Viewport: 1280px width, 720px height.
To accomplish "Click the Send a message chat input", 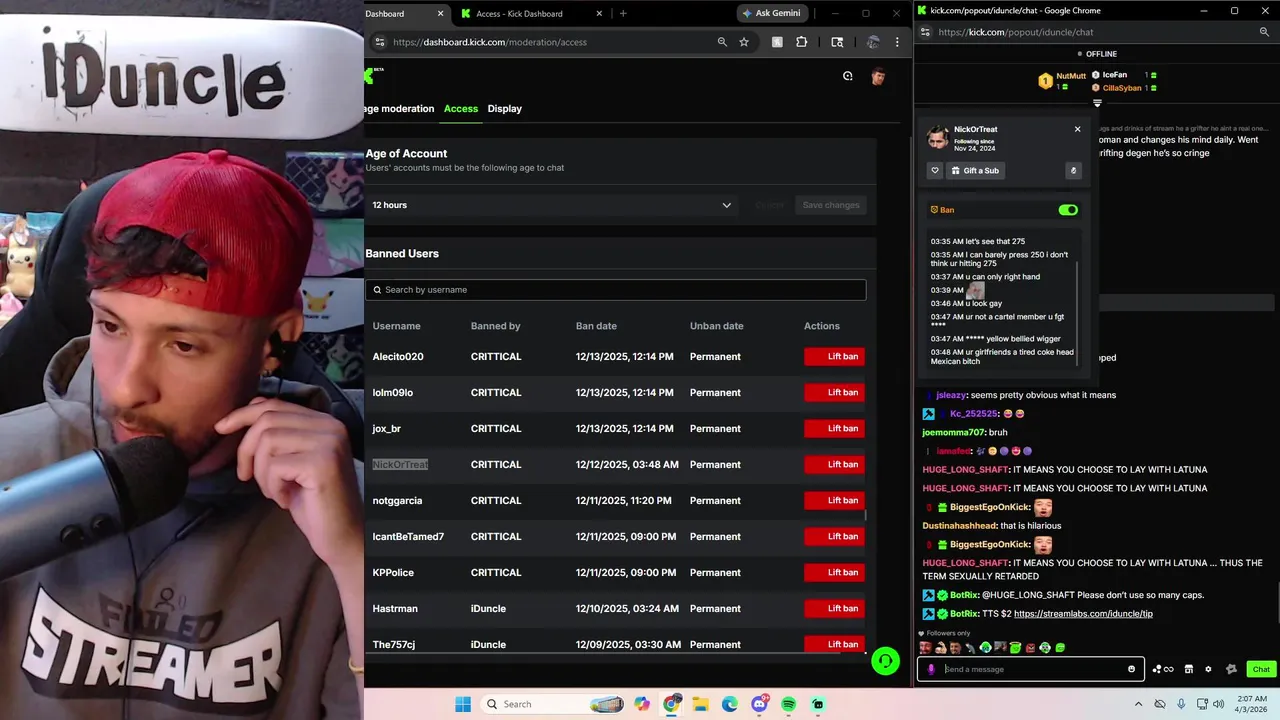I will point(1033,669).
